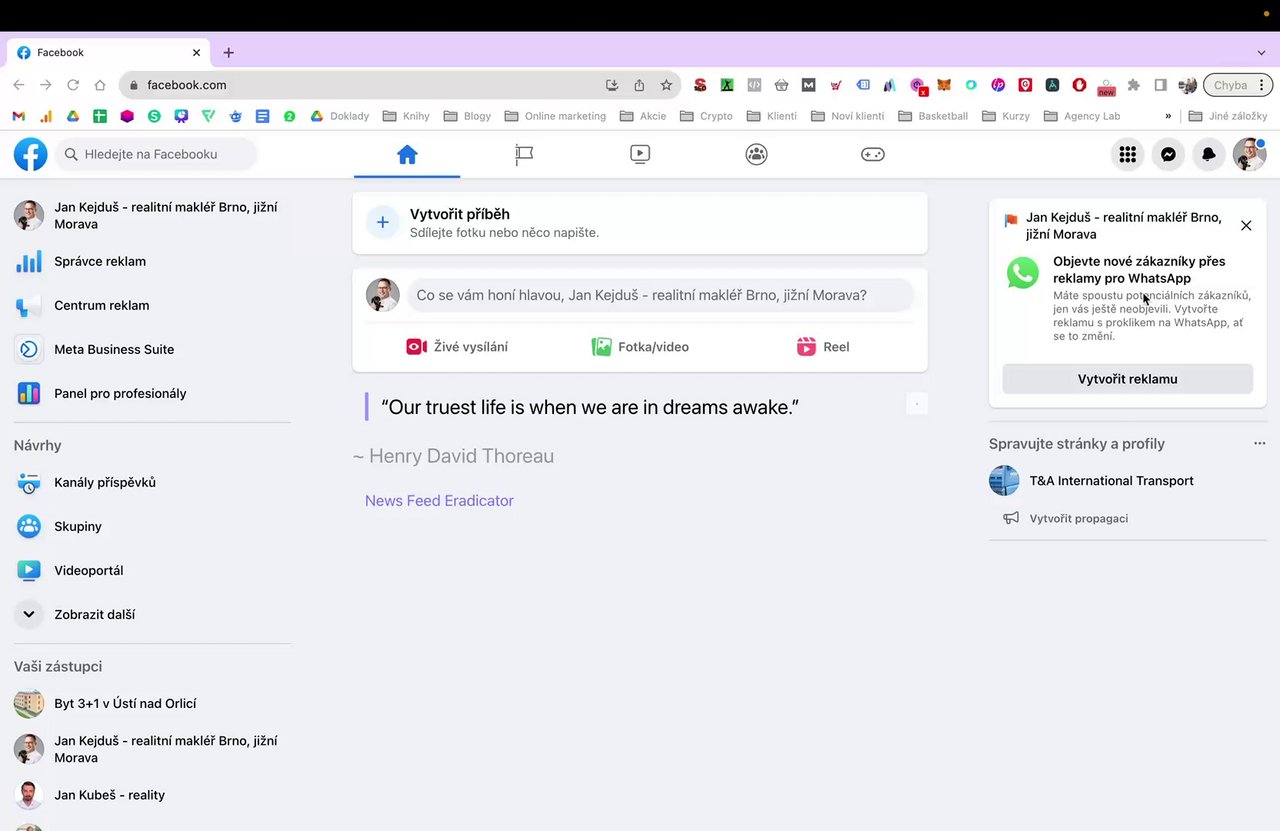The height and width of the screenshot is (831, 1280).
Task: Expand Zobrazit další in the sidebar
Action: [152, 614]
